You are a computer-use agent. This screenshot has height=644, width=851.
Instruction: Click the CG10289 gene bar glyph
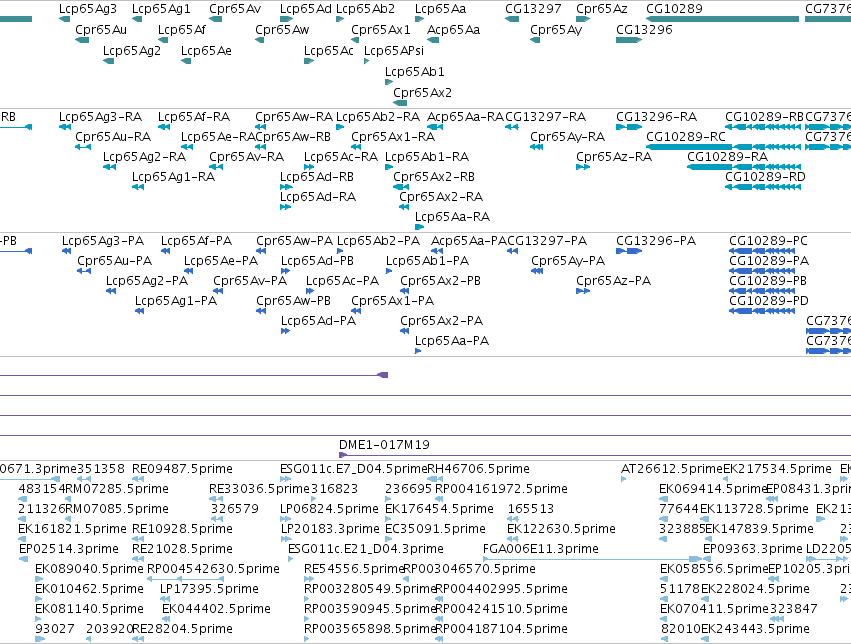point(722,19)
